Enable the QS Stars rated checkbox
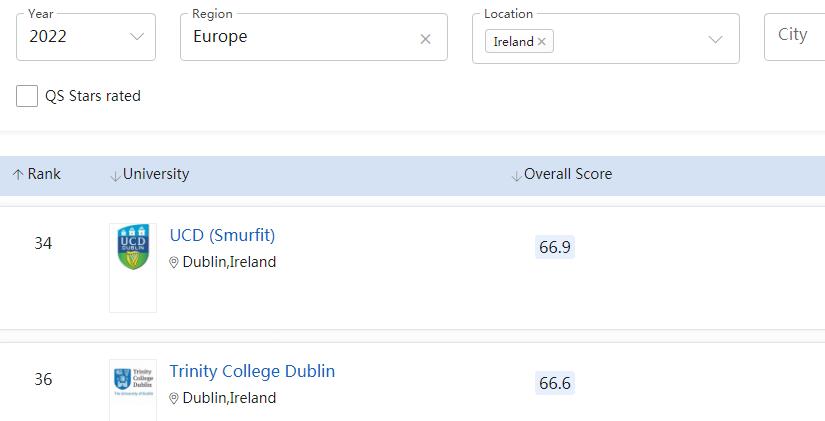Image resolution: width=825 pixels, height=421 pixels. point(27,96)
